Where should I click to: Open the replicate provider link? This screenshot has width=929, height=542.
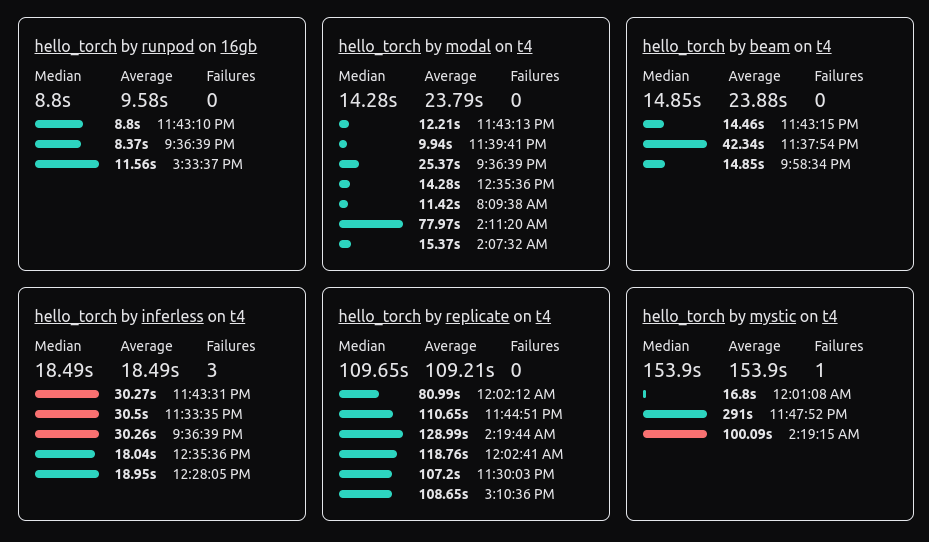(478, 316)
